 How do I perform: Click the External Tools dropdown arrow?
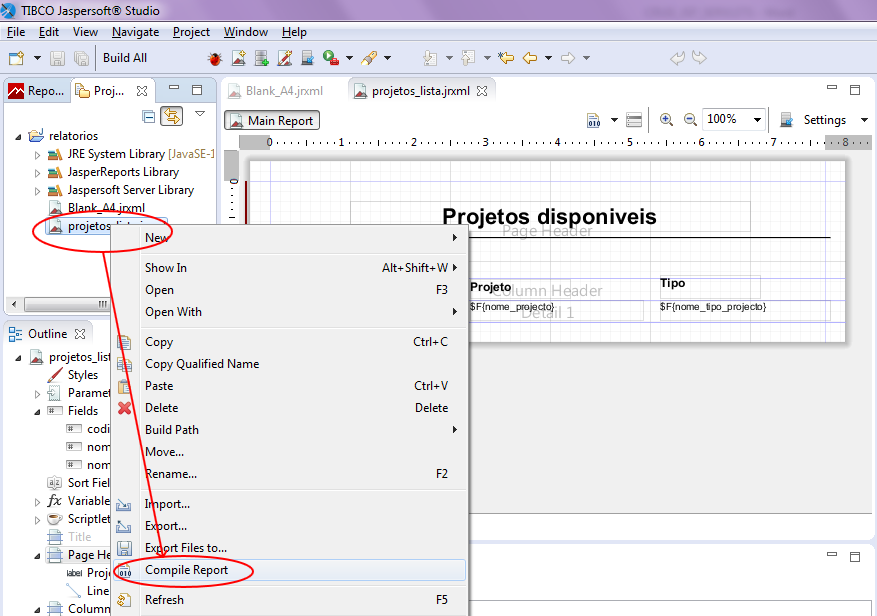coord(350,58)
